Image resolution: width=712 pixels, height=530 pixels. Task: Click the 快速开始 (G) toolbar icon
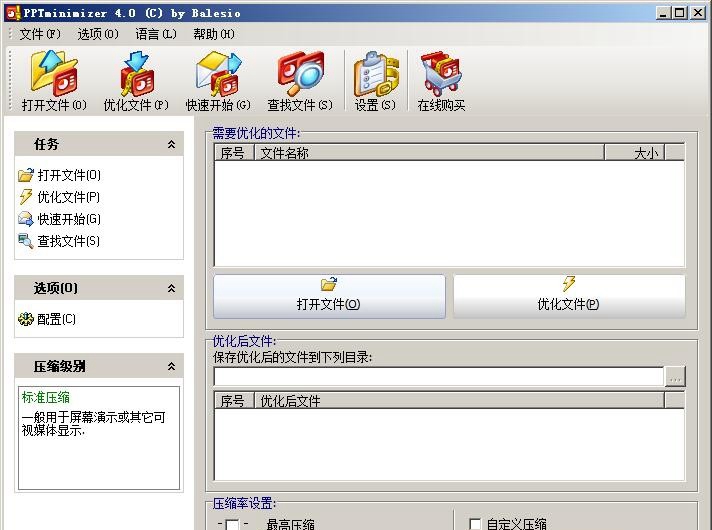(218, 73)
